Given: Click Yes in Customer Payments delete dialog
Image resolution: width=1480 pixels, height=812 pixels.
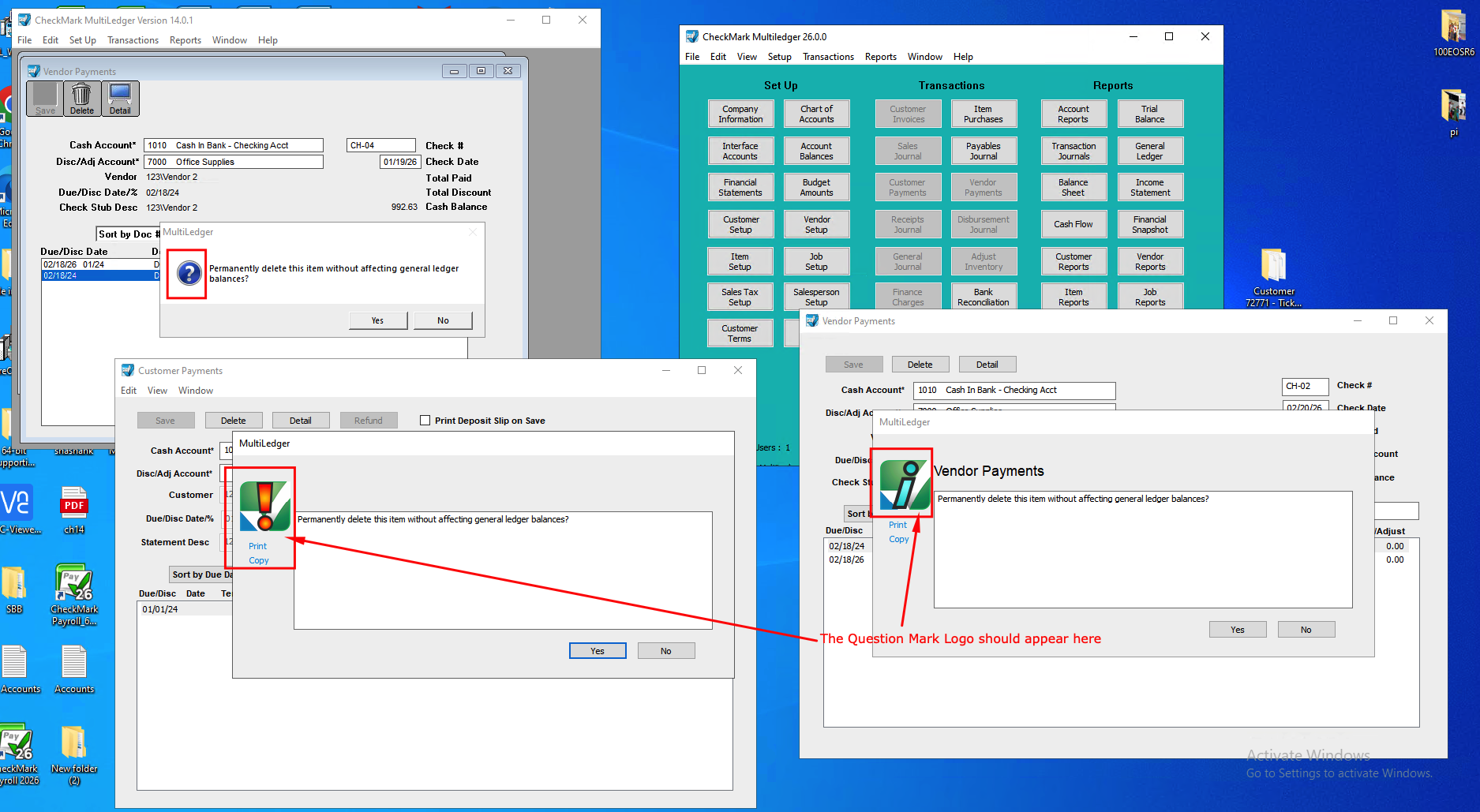Looking at the screenshot, I should pos(598,651).
